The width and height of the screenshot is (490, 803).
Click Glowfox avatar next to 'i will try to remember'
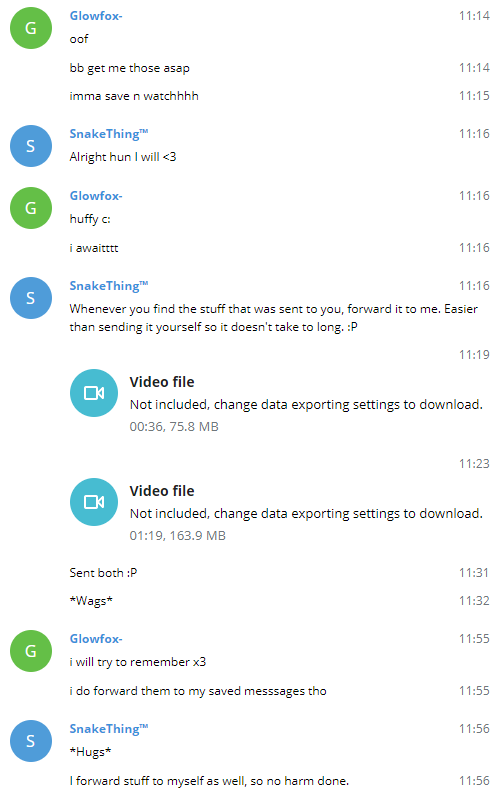(x=31, y=651)
